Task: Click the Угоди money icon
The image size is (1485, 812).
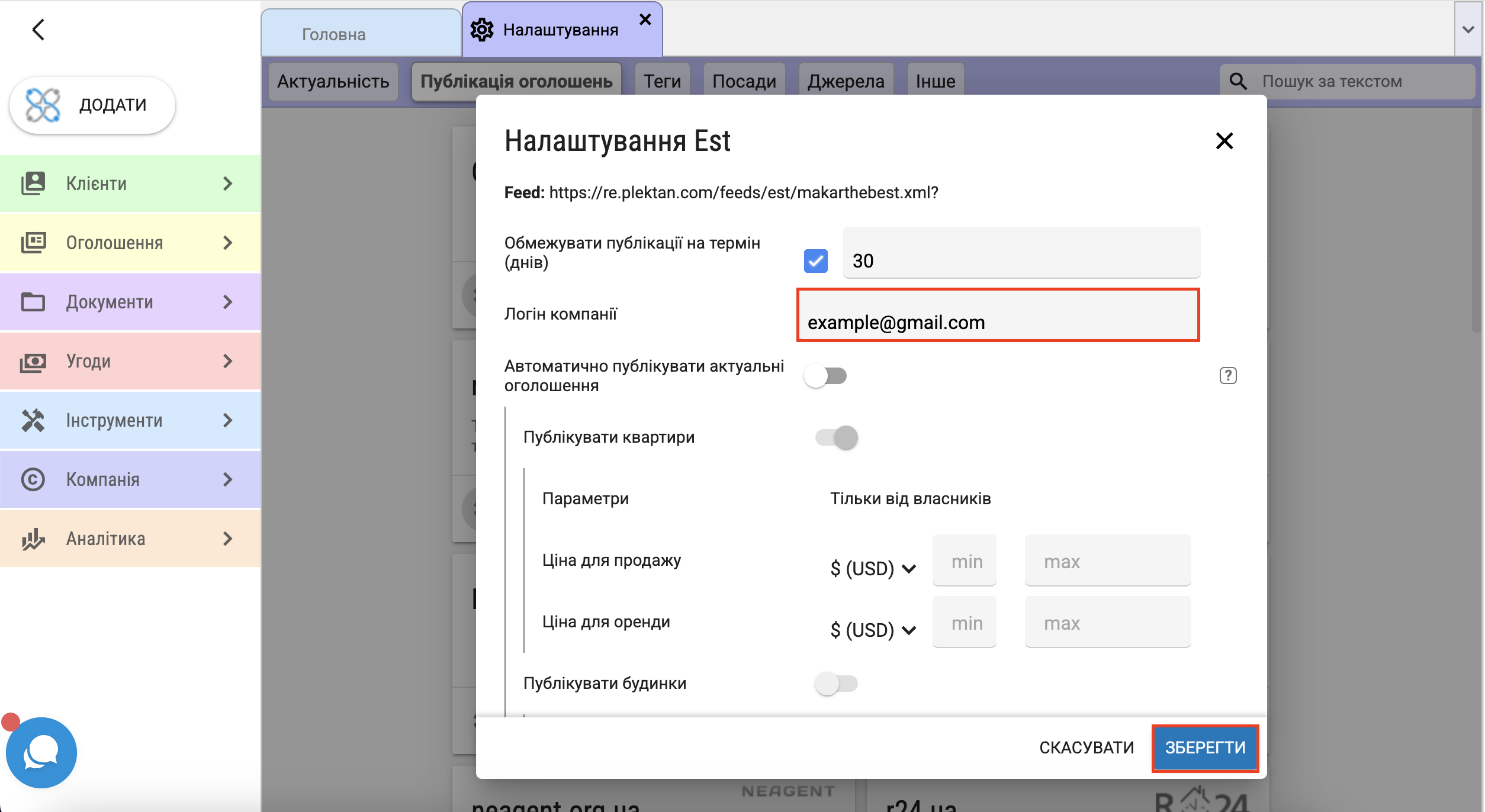Action: (x=33, y=361)
